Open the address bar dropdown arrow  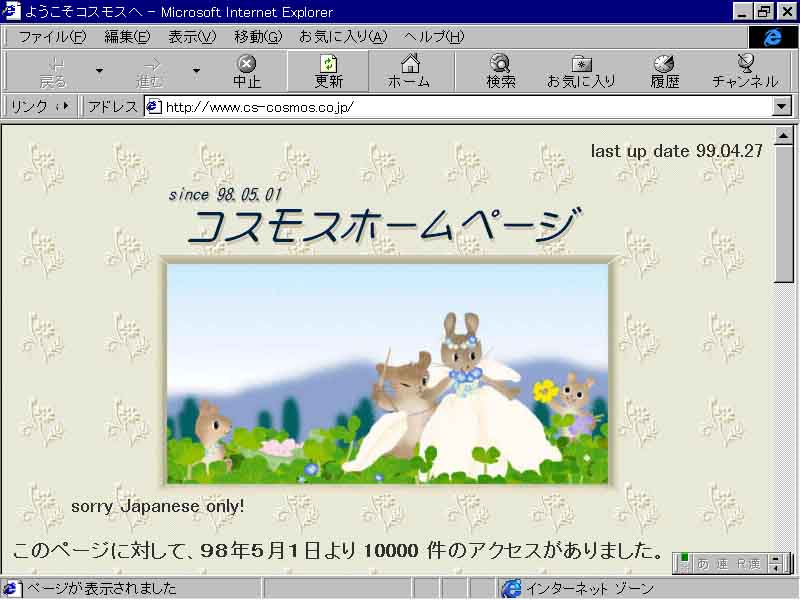click(x=781, y=107)
